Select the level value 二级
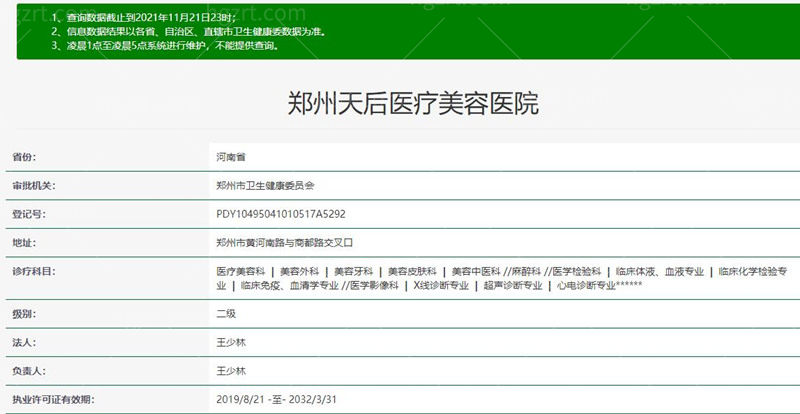The image size is (800, 414). pyautogui.click(x=226, y=314)
